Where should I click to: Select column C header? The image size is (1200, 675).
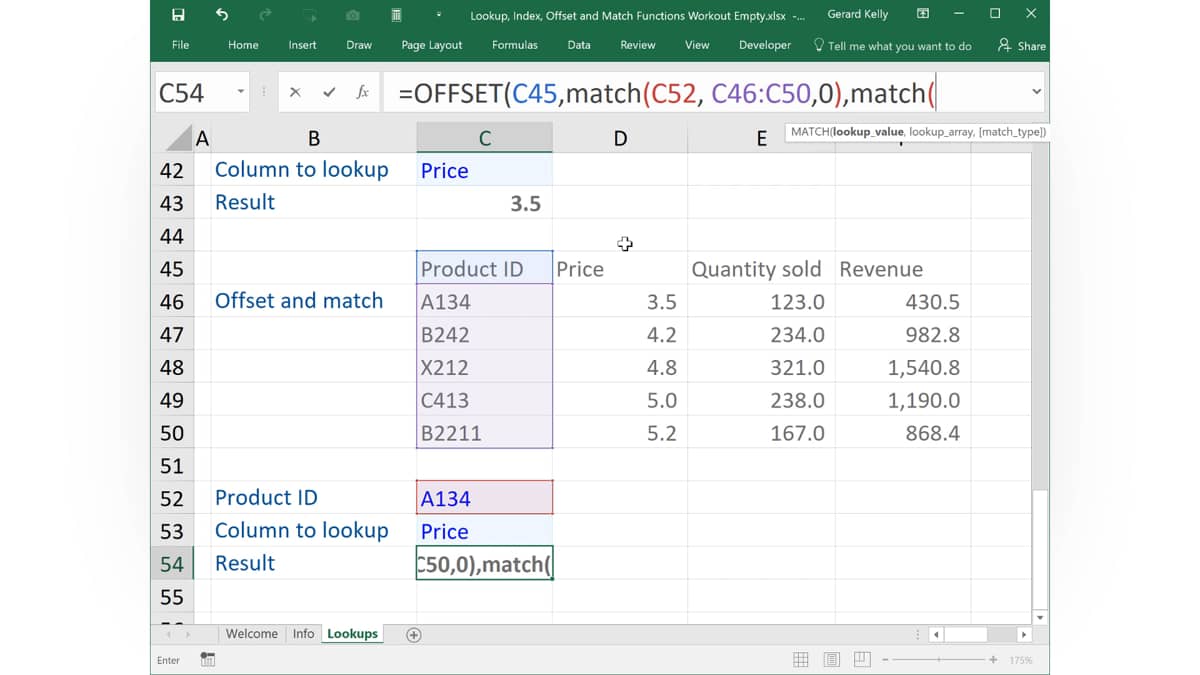[x=484, y=138]
